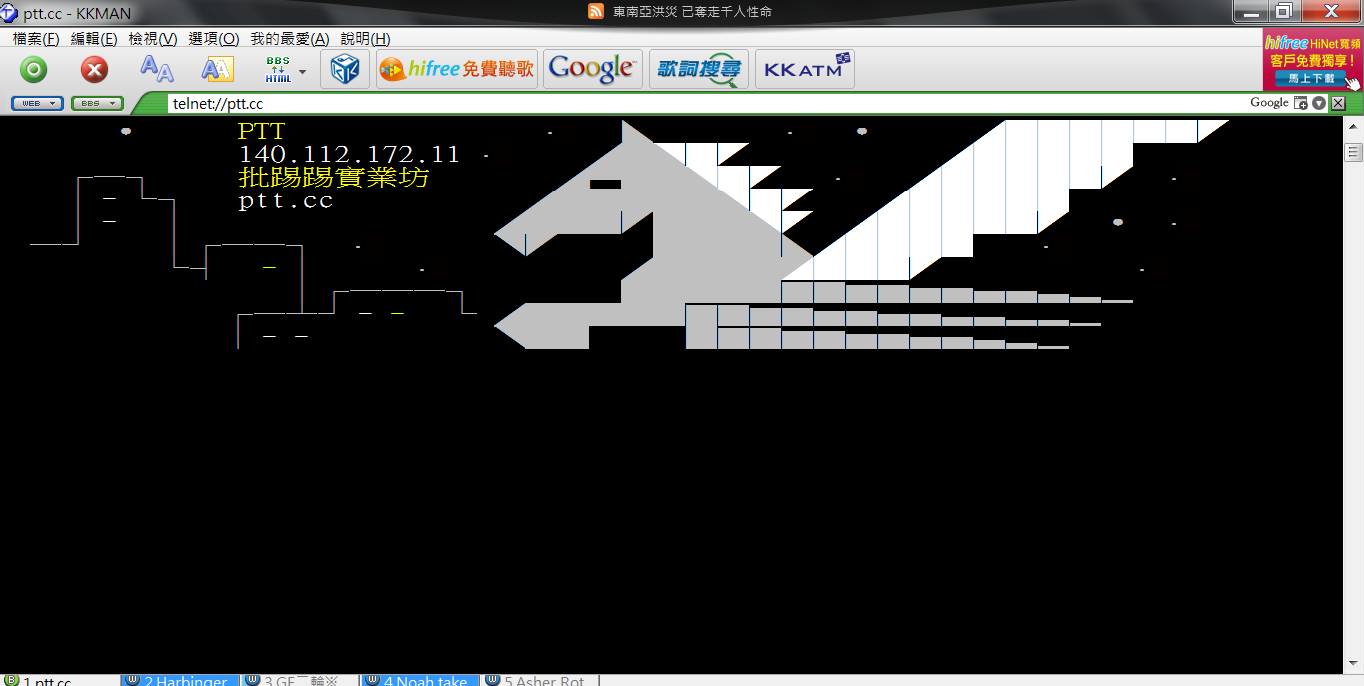Switch to the 2 Harbinger tab
The image size is (1364, 686).
pyautogui.click(x=180, y=681)
